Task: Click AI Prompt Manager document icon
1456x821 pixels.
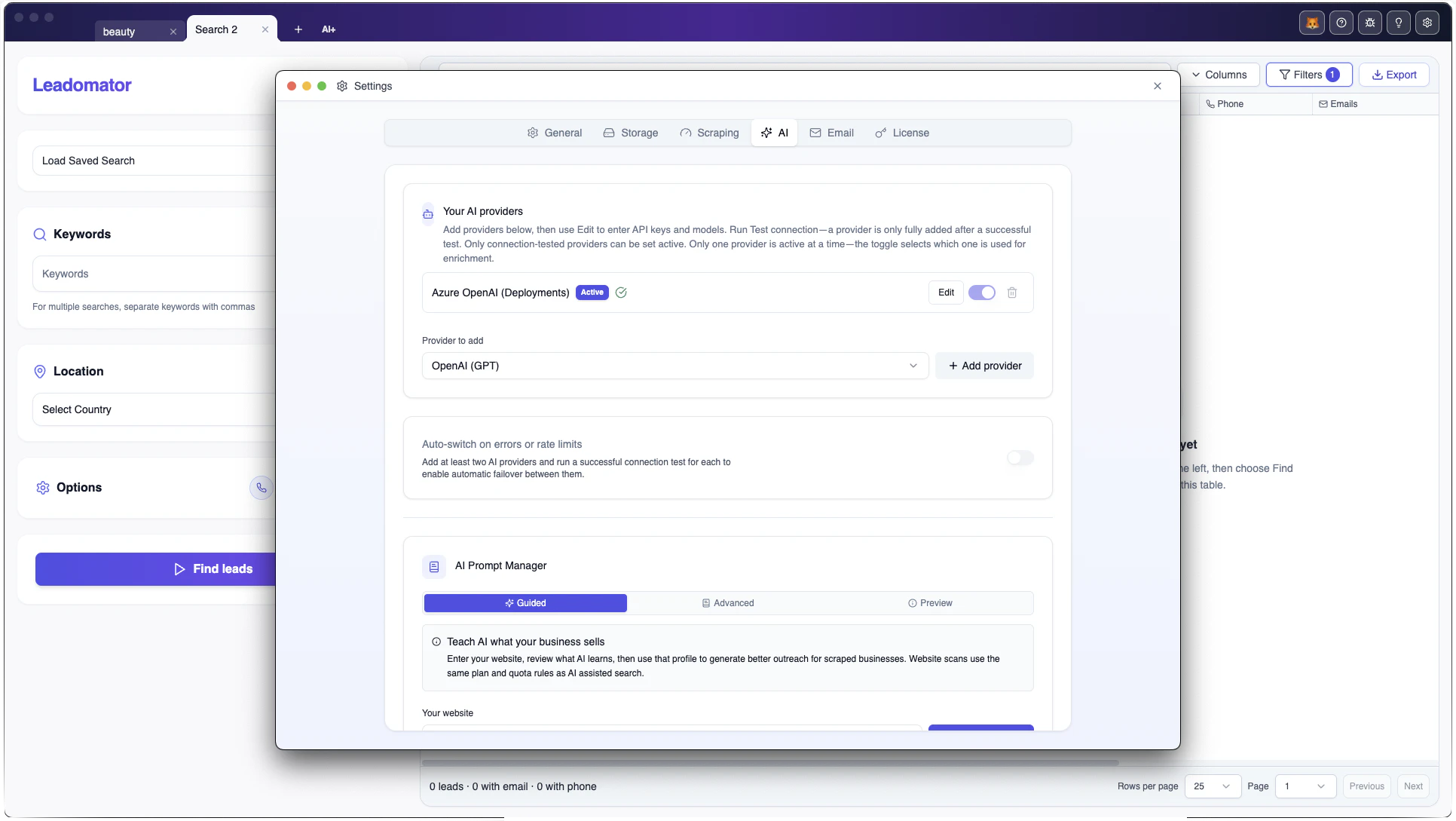Action: tap(434, 566)
